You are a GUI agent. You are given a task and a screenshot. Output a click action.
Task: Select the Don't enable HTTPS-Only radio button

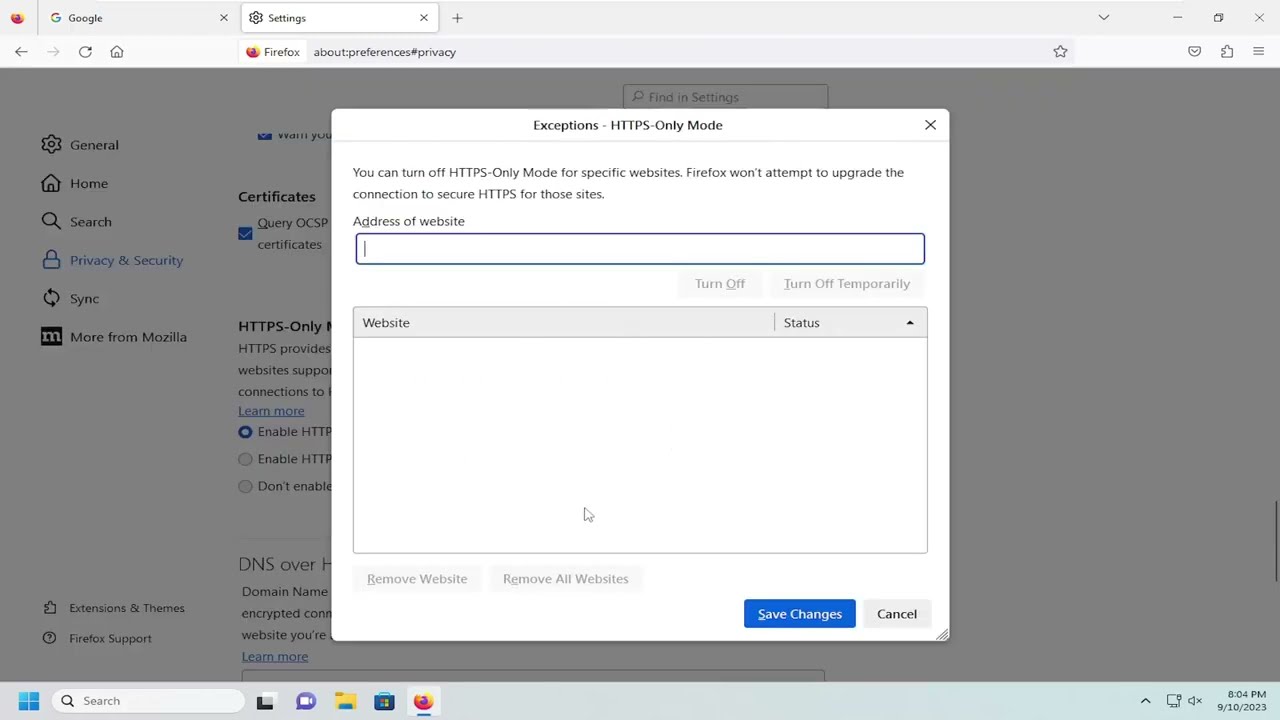coord(245,486)
